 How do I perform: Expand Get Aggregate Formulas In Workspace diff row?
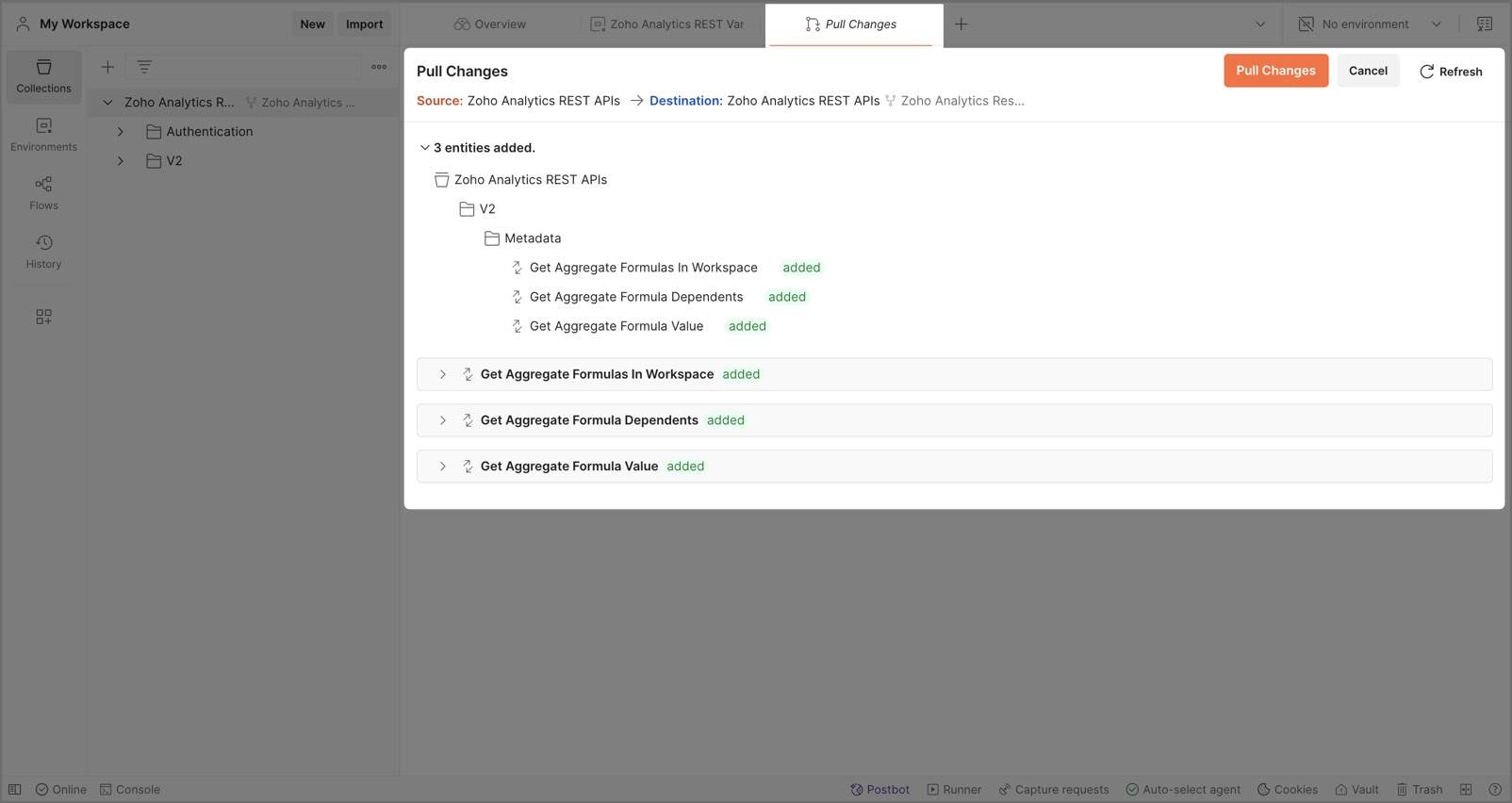(442, 374)
